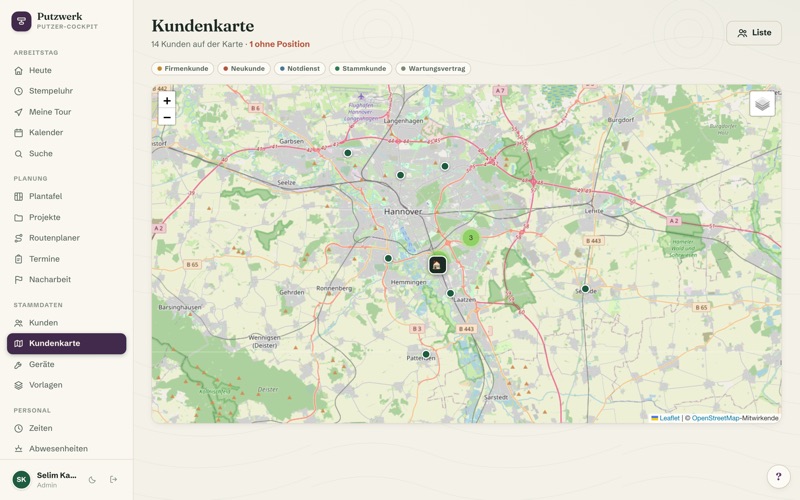Viewport: 800px width, 500px height.
Task: Open the Routenplaner page
Action: pos(66,238)
